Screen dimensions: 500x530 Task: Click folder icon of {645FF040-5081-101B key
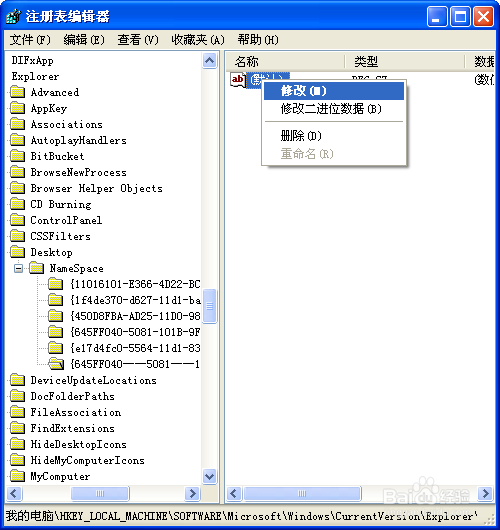55,332
